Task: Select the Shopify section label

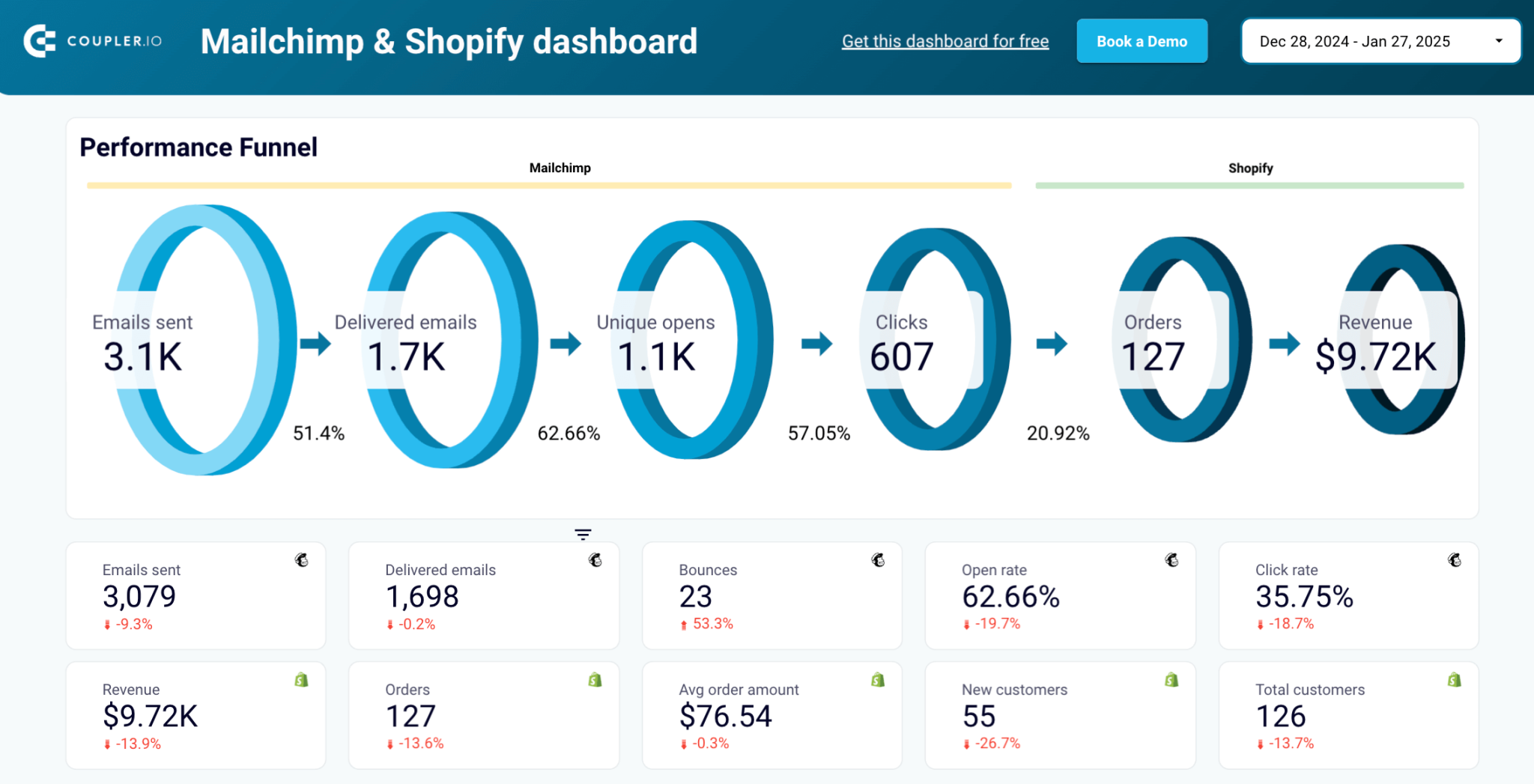Action: tap(1249, 168)
